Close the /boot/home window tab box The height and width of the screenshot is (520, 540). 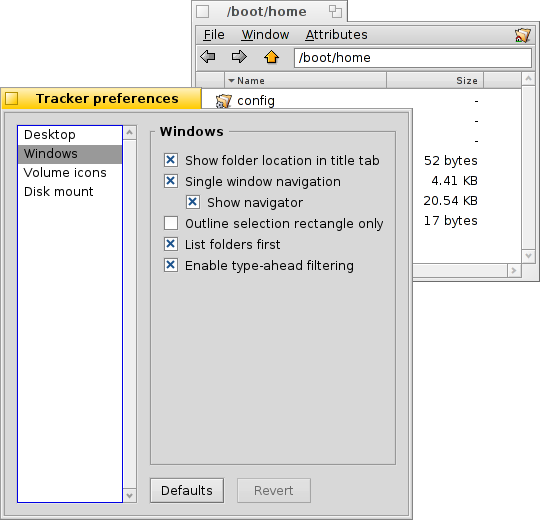(202, 11)
